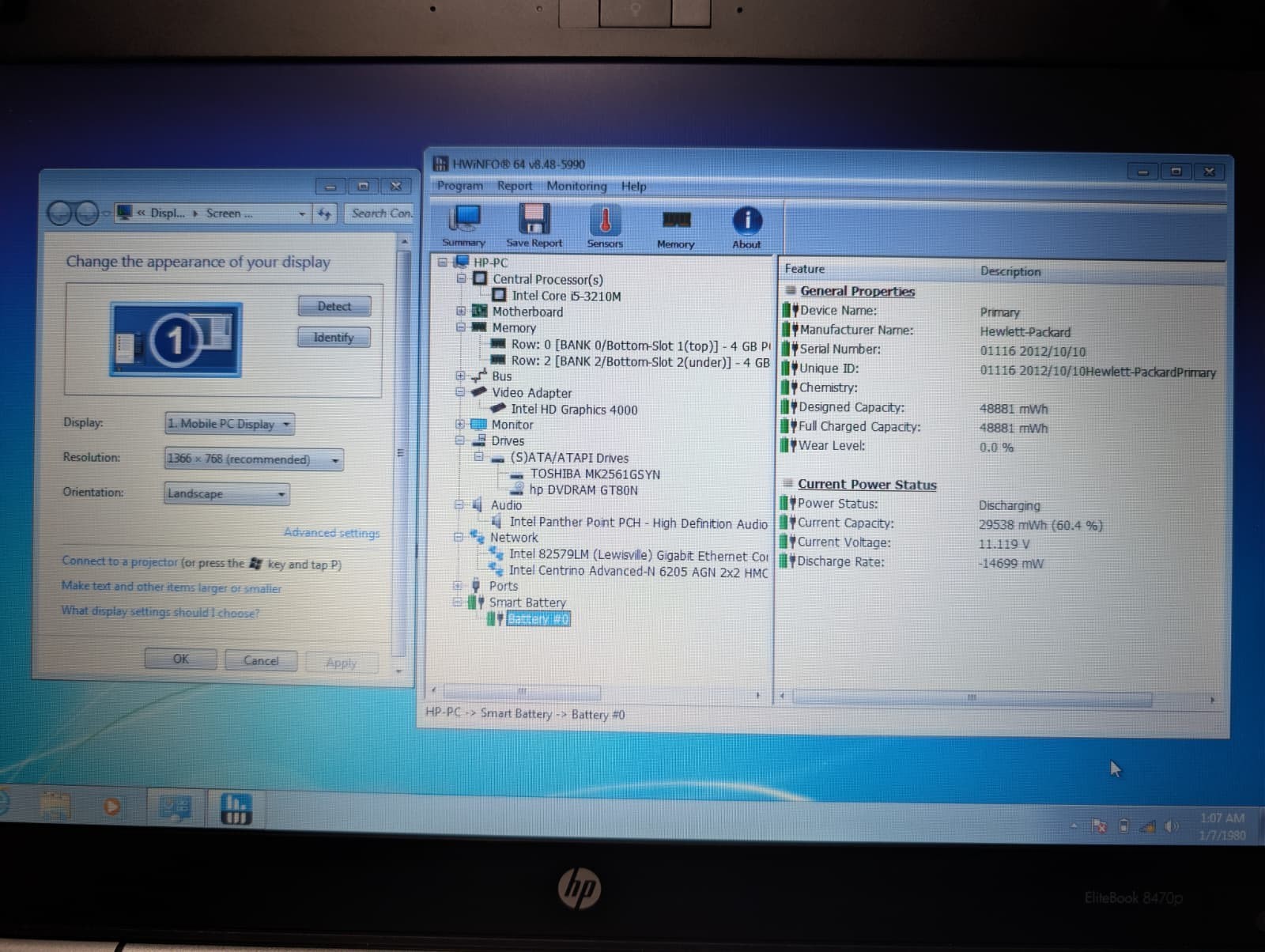Click the taskbar clock showing 1:07 AM
1265x952 pixels.
click(x=1222, y=826)
